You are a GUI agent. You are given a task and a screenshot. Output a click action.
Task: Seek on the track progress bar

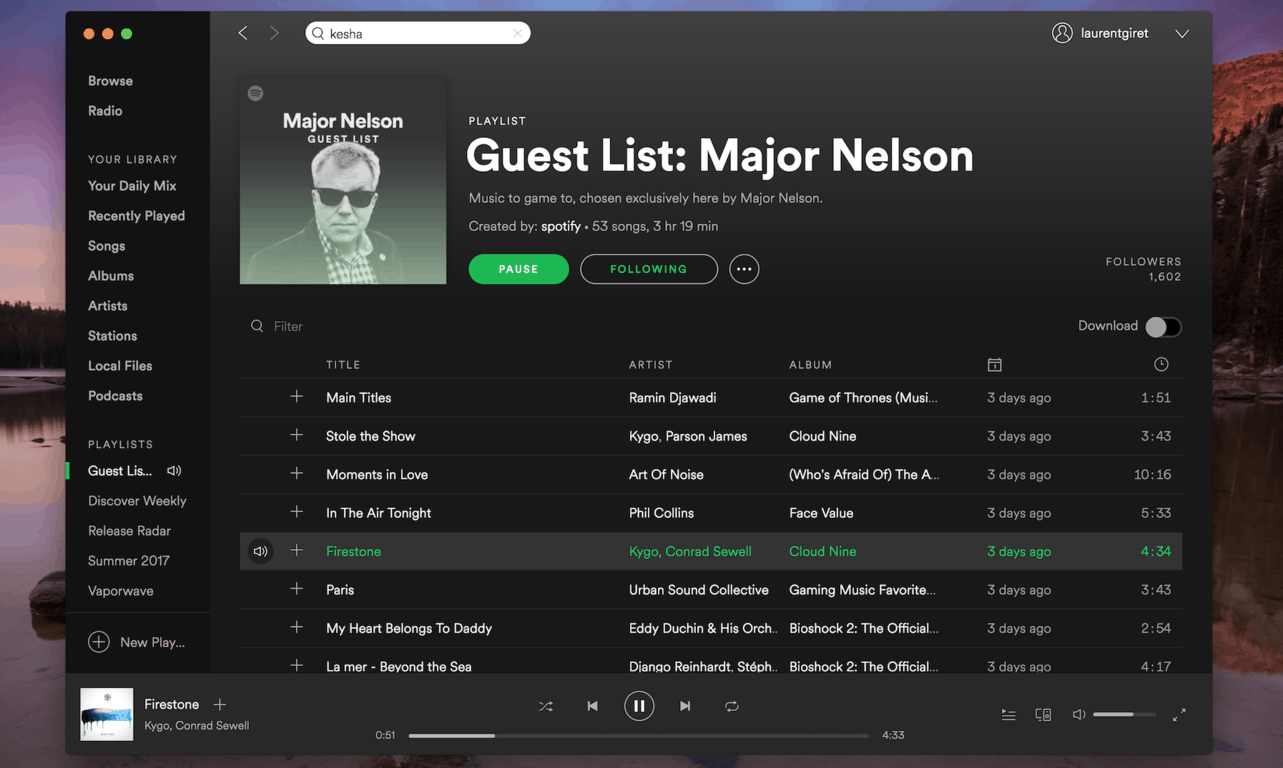639,735
